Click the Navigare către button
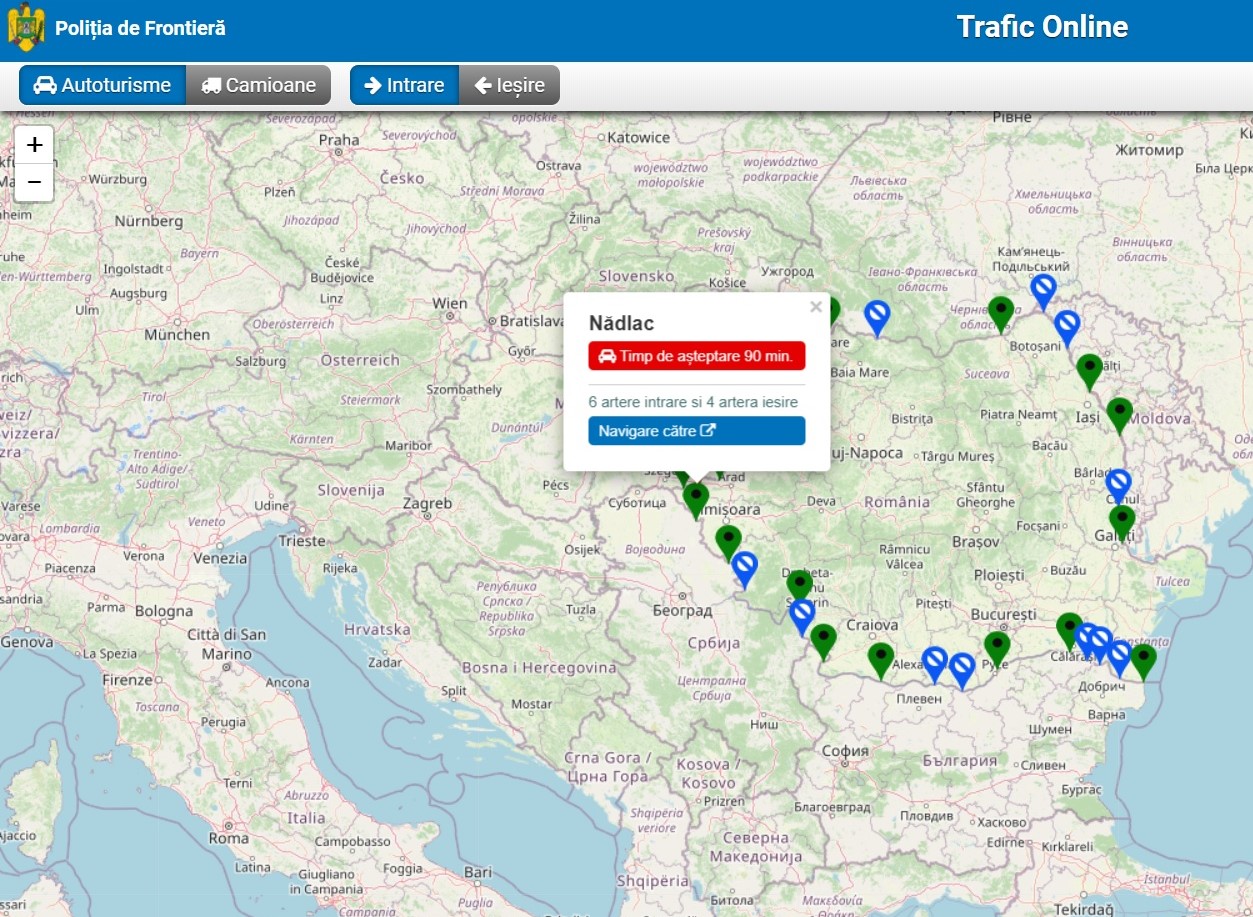Image resolution: width=1253 pixels, height=917 pixels. click(x=696, y=431)
